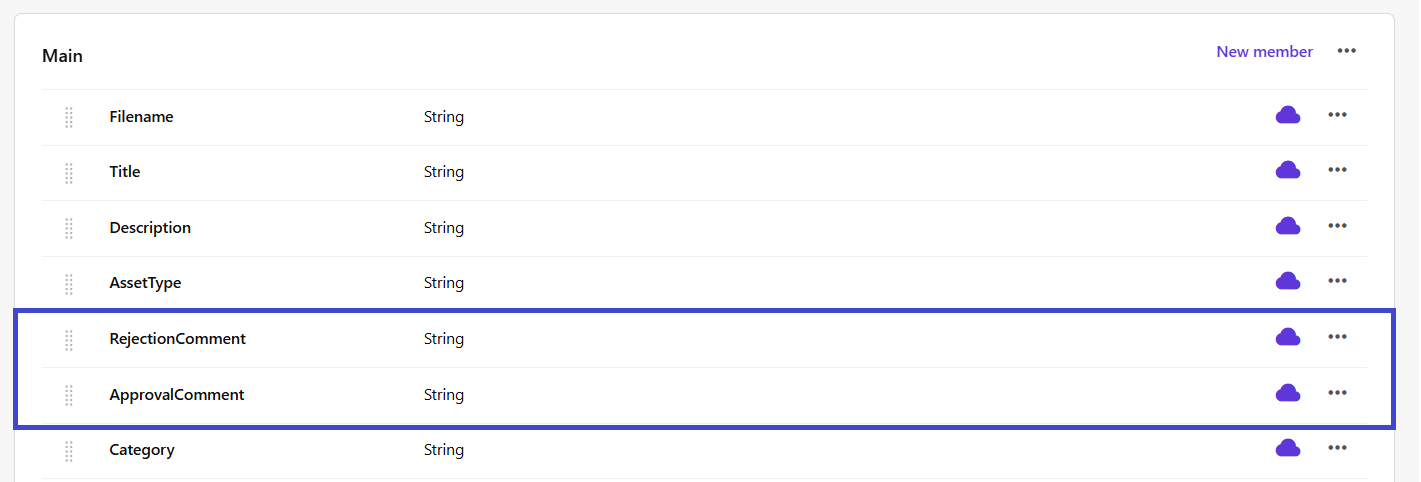This screenshot has height=482, width=1421.
Task: Click the cloud icon for Filename
Action: coord(1287,116)
